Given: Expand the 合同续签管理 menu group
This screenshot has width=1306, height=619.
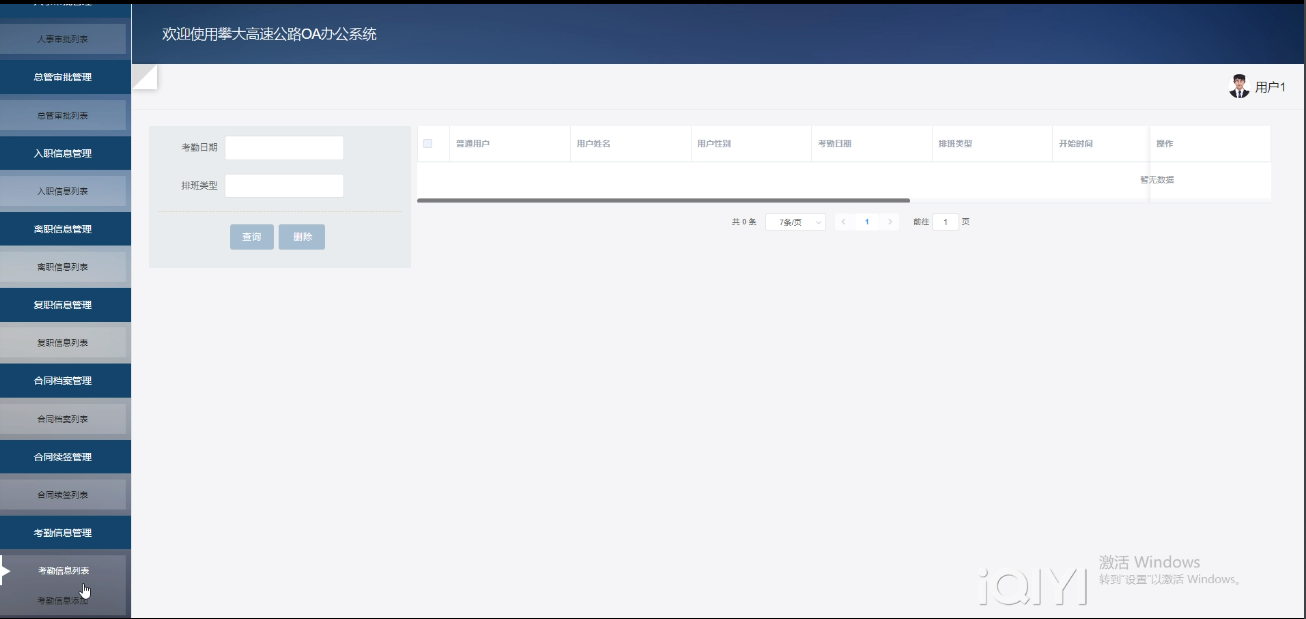Looking at the screenshot, I should click(x=63, y=457).
